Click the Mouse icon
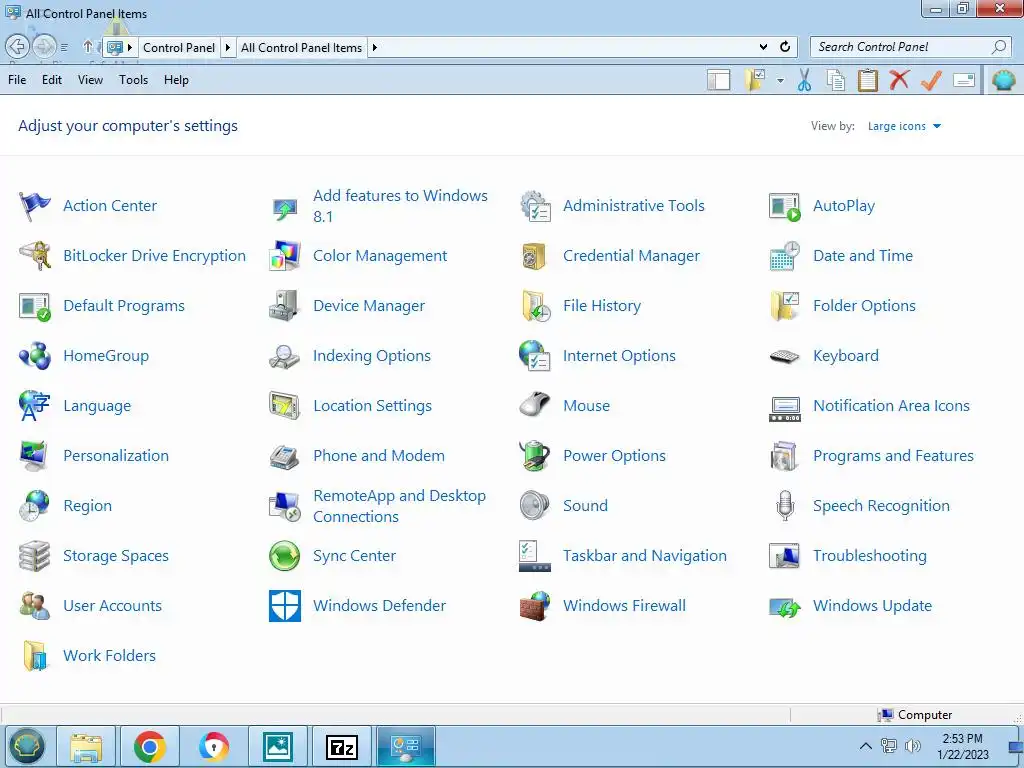The height and width of the screenshot is (768, 1024). coord(535,406)
